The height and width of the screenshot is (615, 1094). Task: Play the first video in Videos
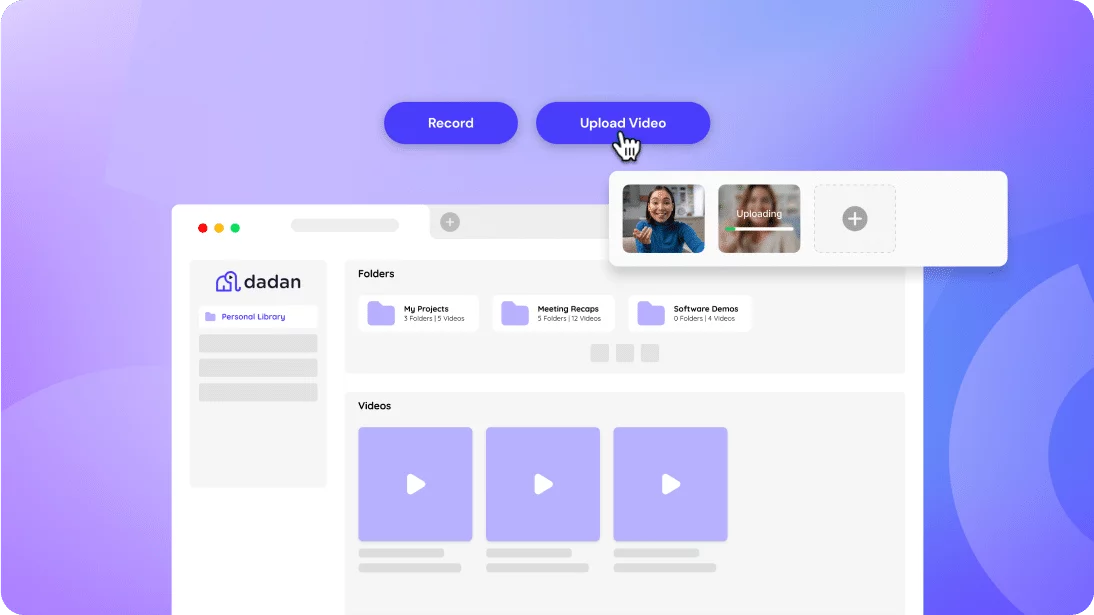[x=415, y=484]
